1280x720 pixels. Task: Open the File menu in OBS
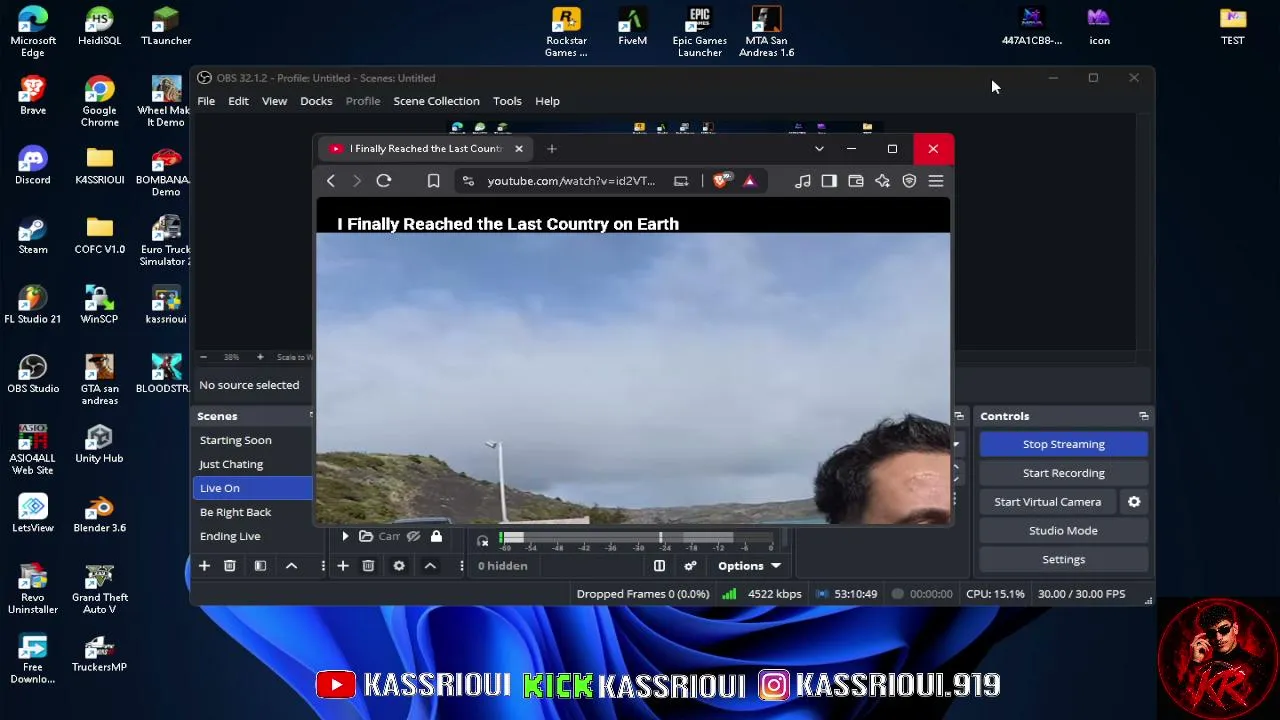pos(206,101)
